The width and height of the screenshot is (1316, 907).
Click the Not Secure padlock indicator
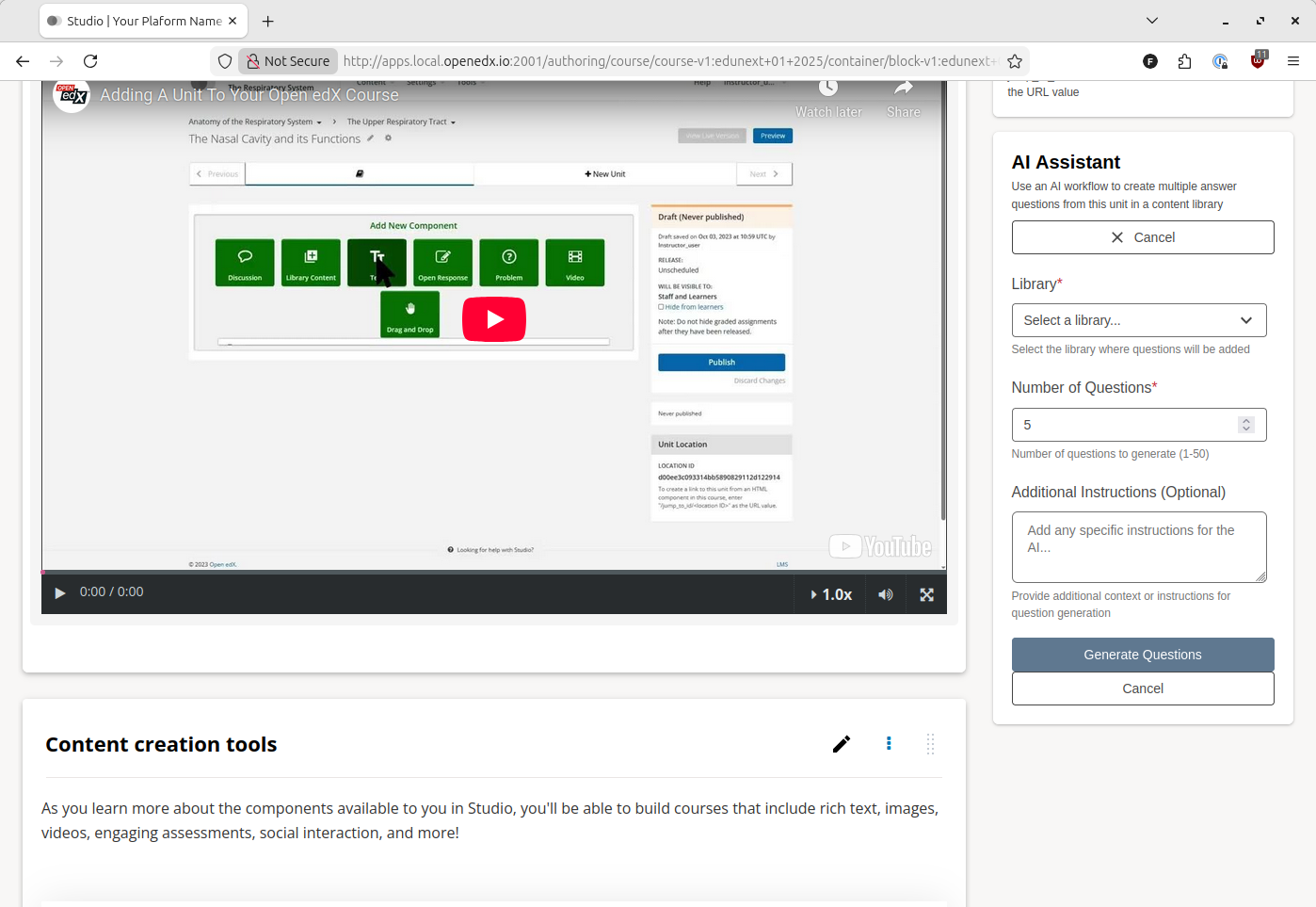(x=288, y=61)
